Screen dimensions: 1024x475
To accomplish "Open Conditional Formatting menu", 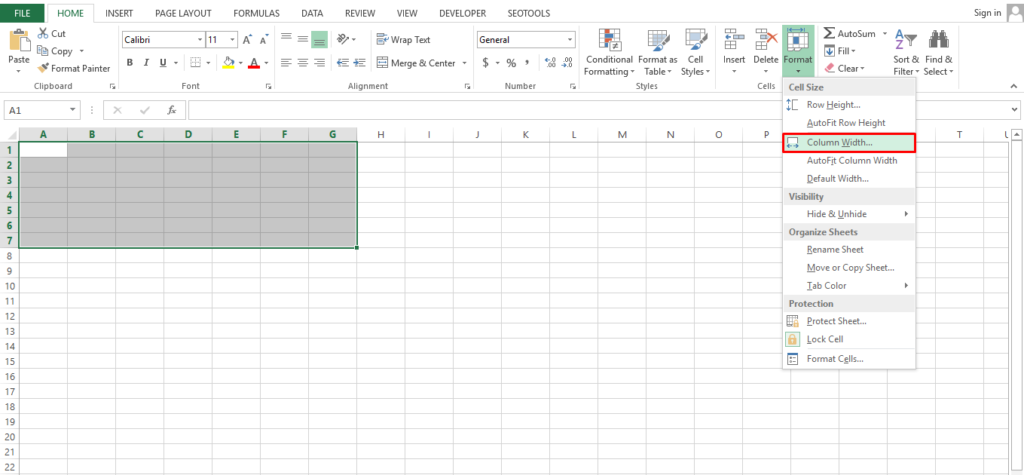I will 609,53.
